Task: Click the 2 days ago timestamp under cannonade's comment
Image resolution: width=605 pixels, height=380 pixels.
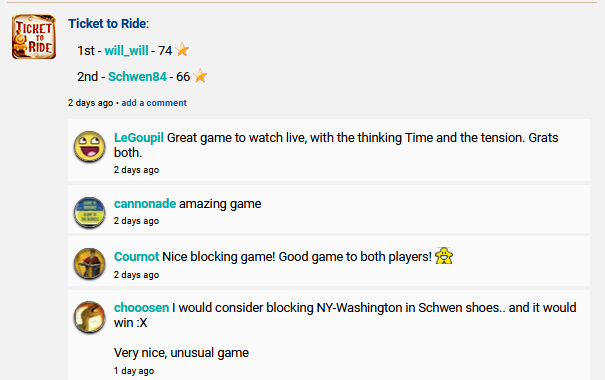Action: coord(136,221)
